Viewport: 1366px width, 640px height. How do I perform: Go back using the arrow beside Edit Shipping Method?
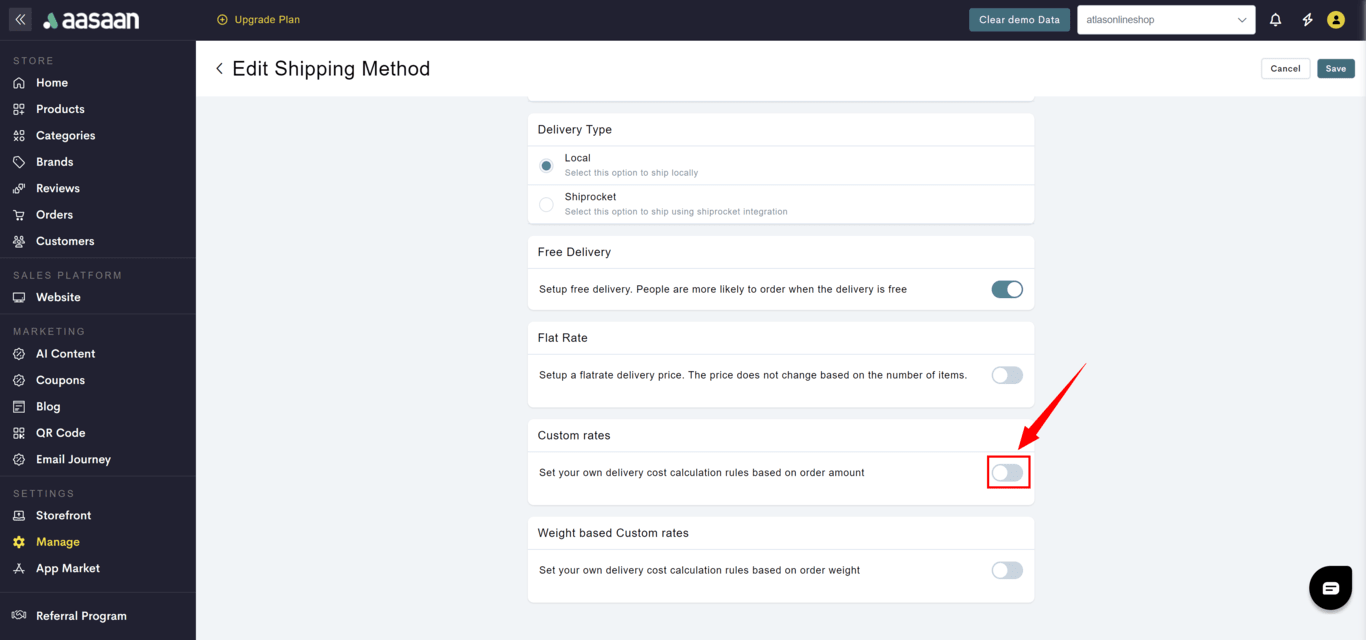click(x=219, y=69)
